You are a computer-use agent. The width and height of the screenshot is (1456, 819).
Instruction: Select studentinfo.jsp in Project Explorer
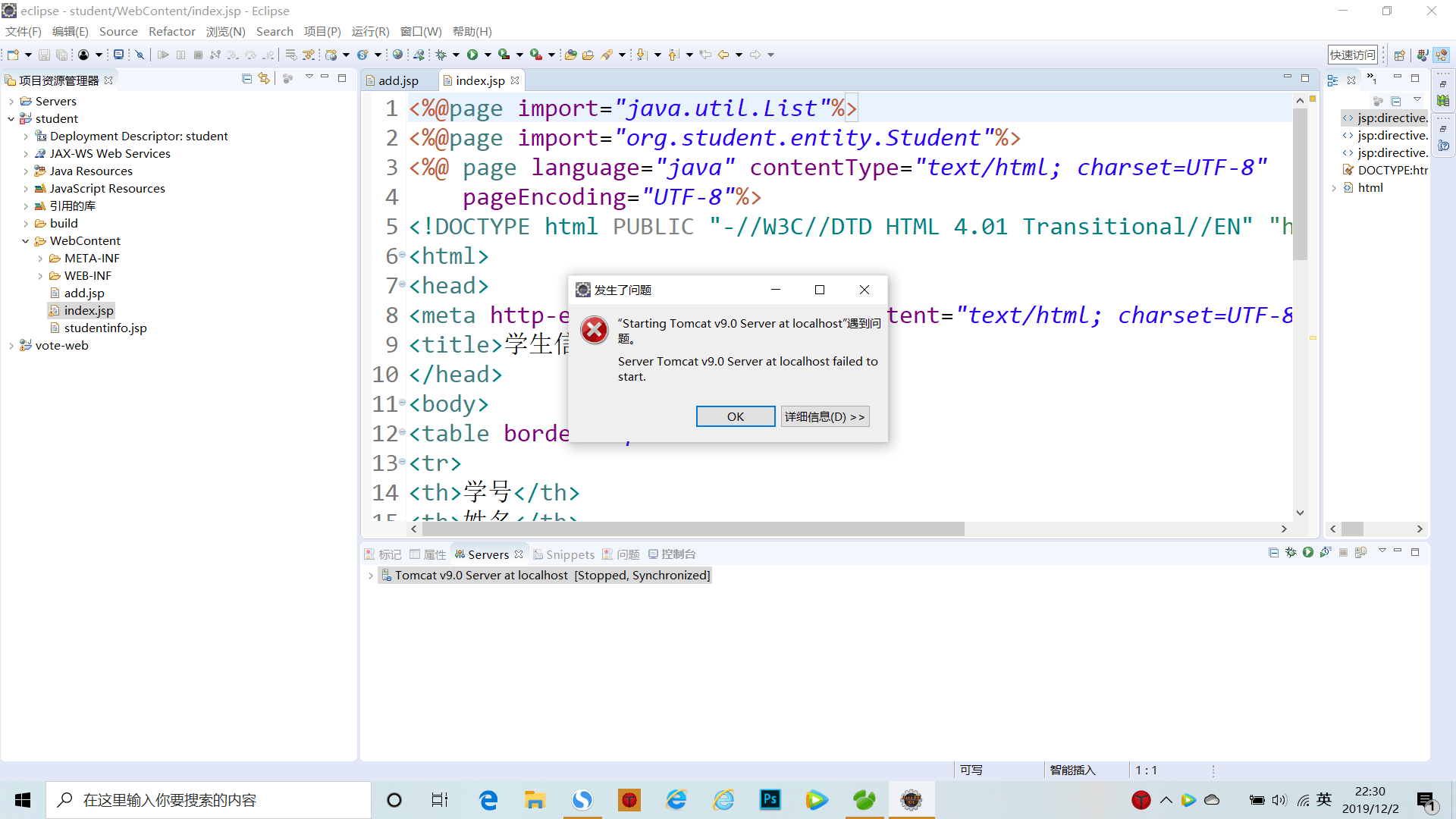click(x=105, y=328)
